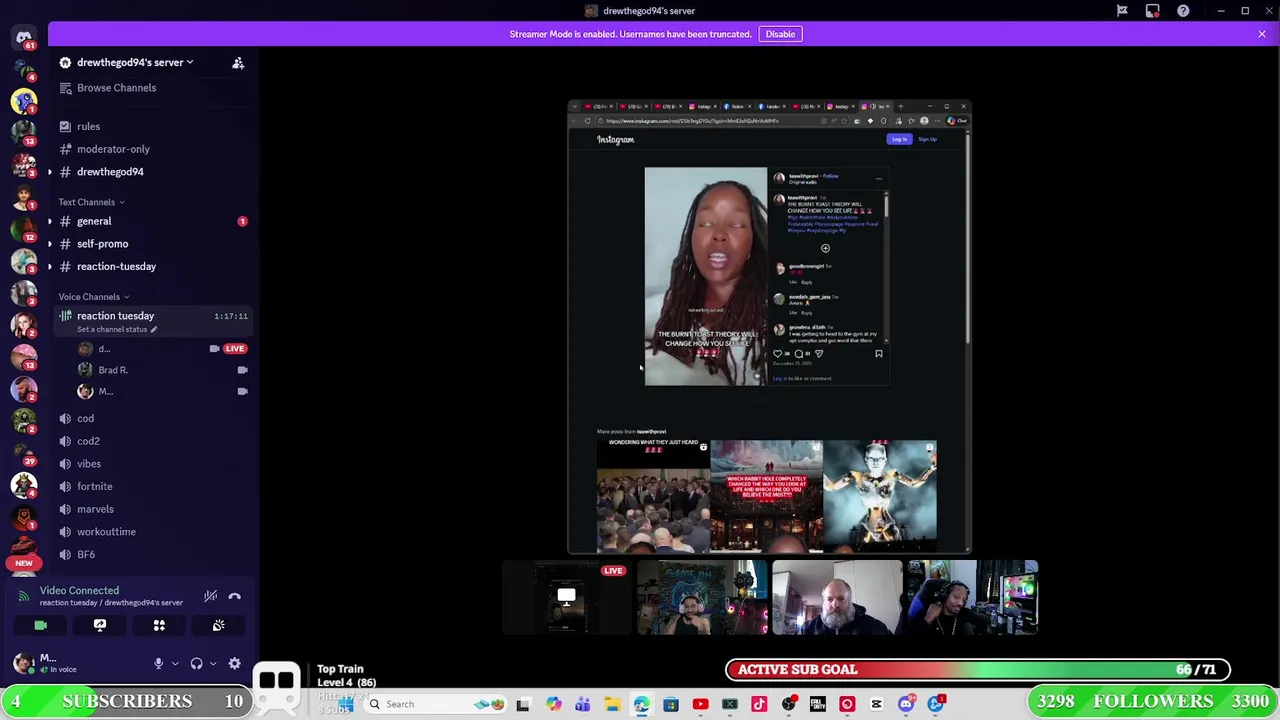The width and height of the screenshot is (1280, 720).
Task: Click the share your screen button
Action: point(100,625)
